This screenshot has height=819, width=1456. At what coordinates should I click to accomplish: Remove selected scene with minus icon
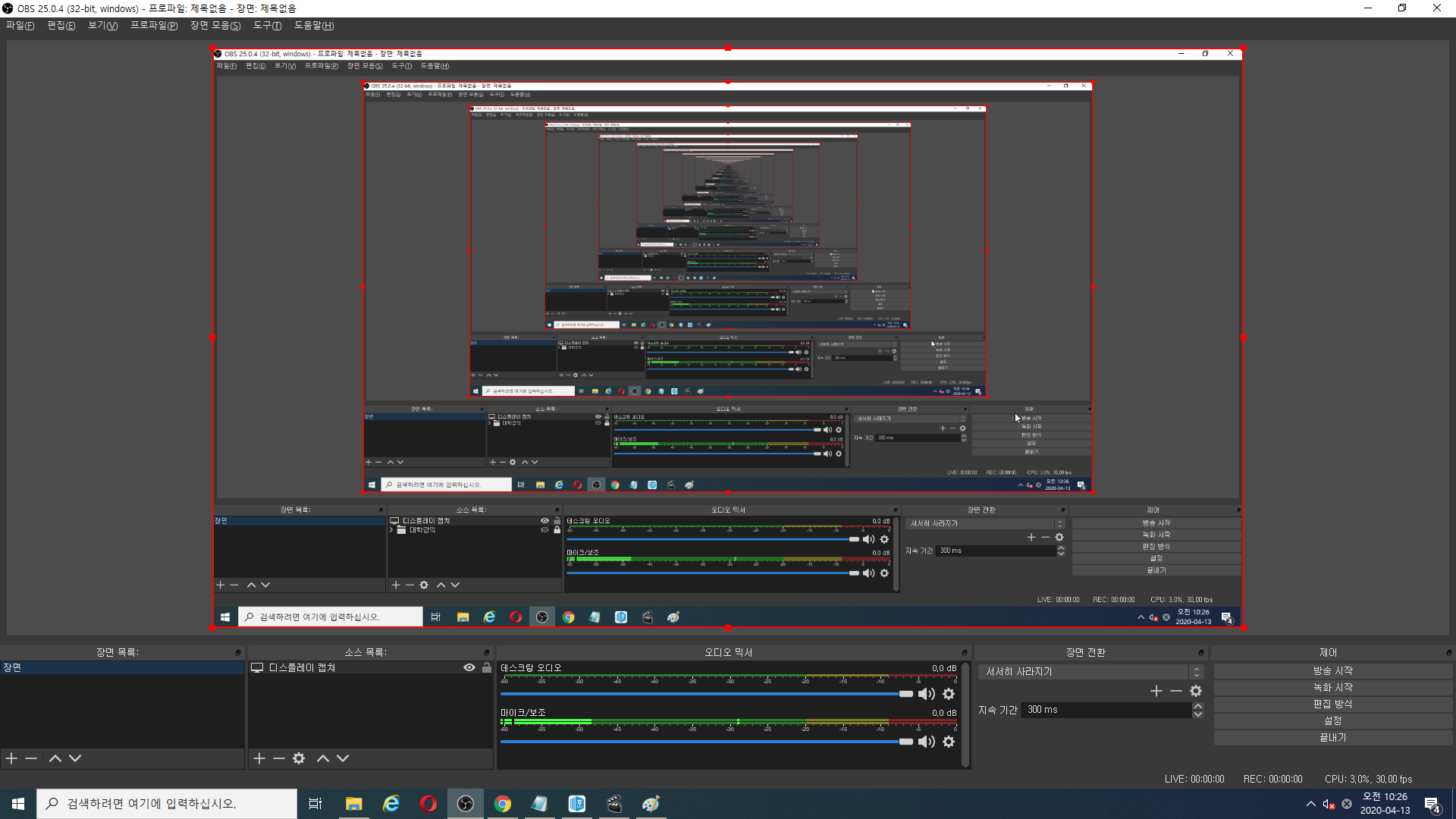pyautogui.click(x=31, y=758)
